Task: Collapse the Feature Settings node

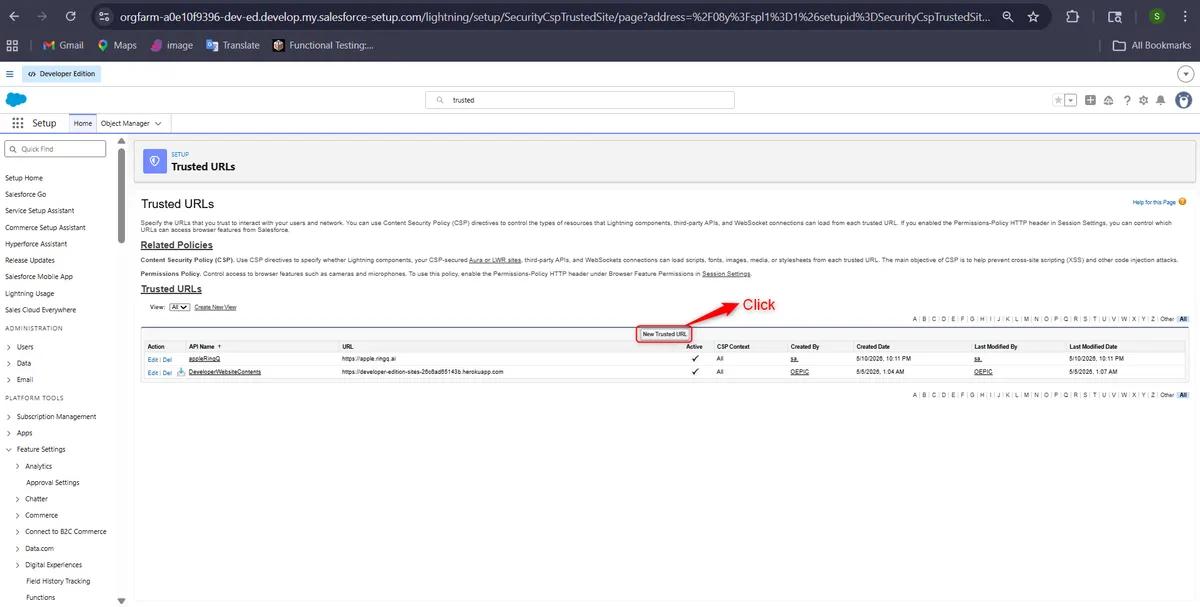Action: click(10, 449)
